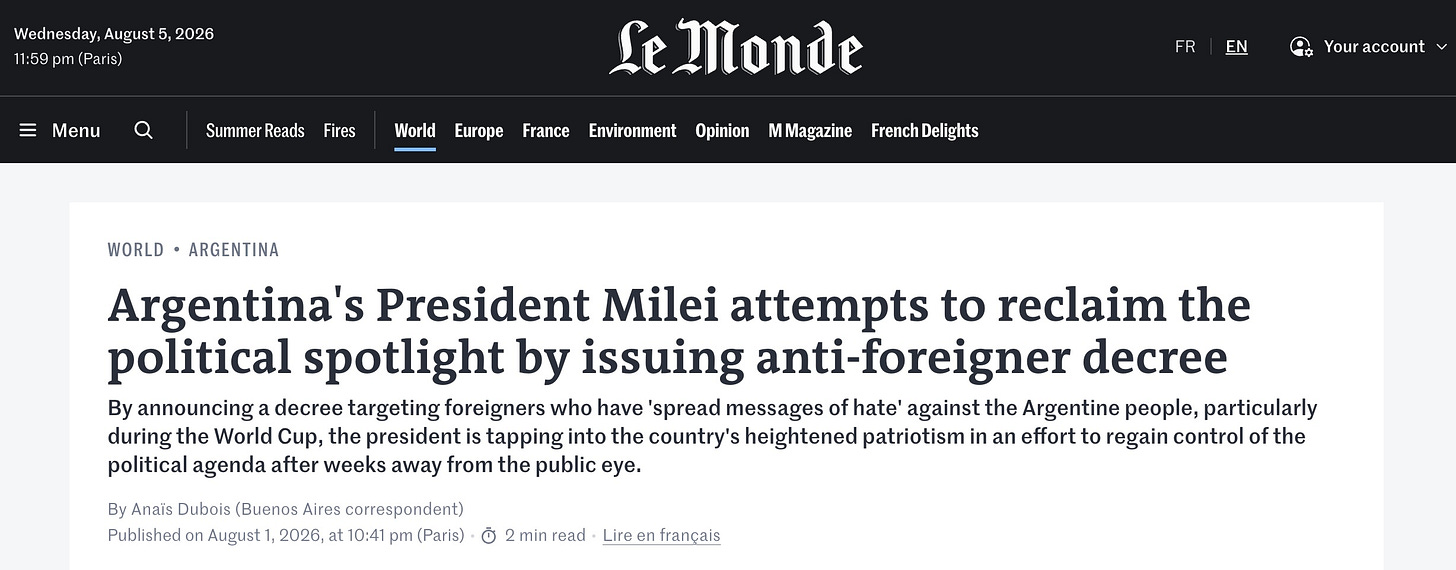
Task: Open the Your account dropdown label
Action: click(x=1374, y=46)
